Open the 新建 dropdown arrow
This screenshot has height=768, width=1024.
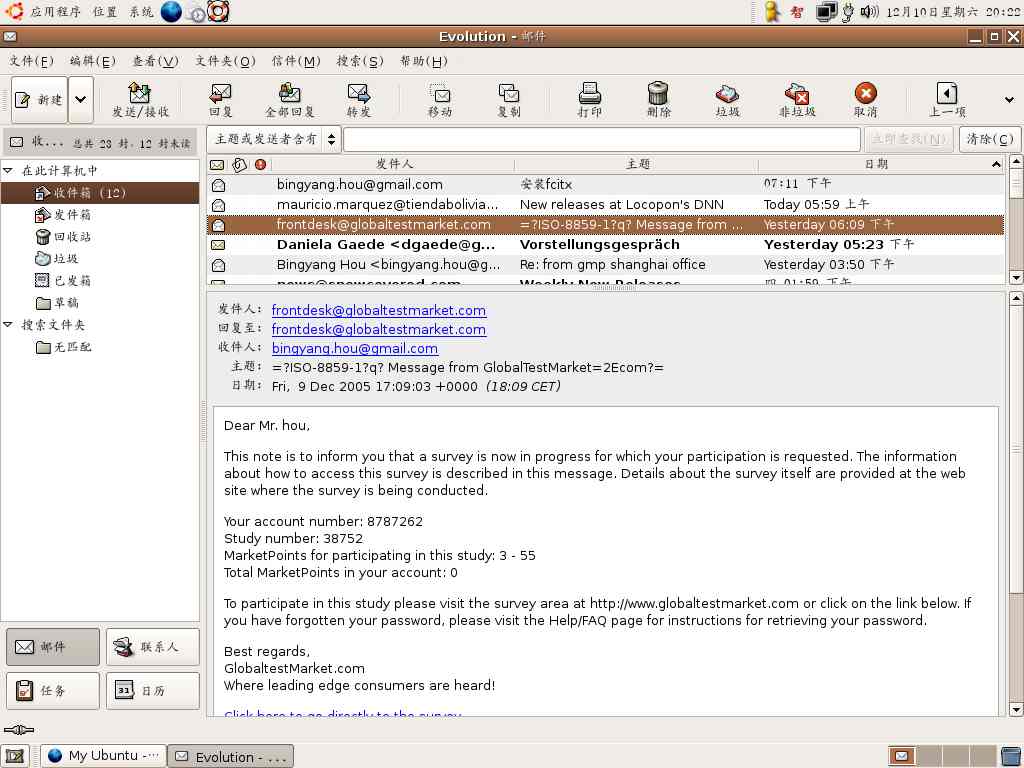click(81, 100)
